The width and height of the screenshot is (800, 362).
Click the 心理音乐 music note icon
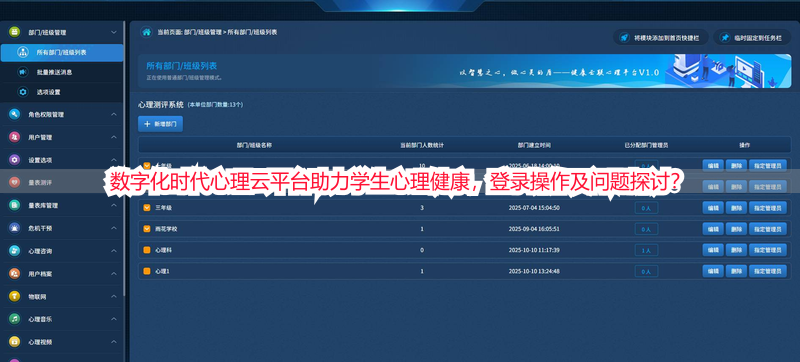[14, 319]
